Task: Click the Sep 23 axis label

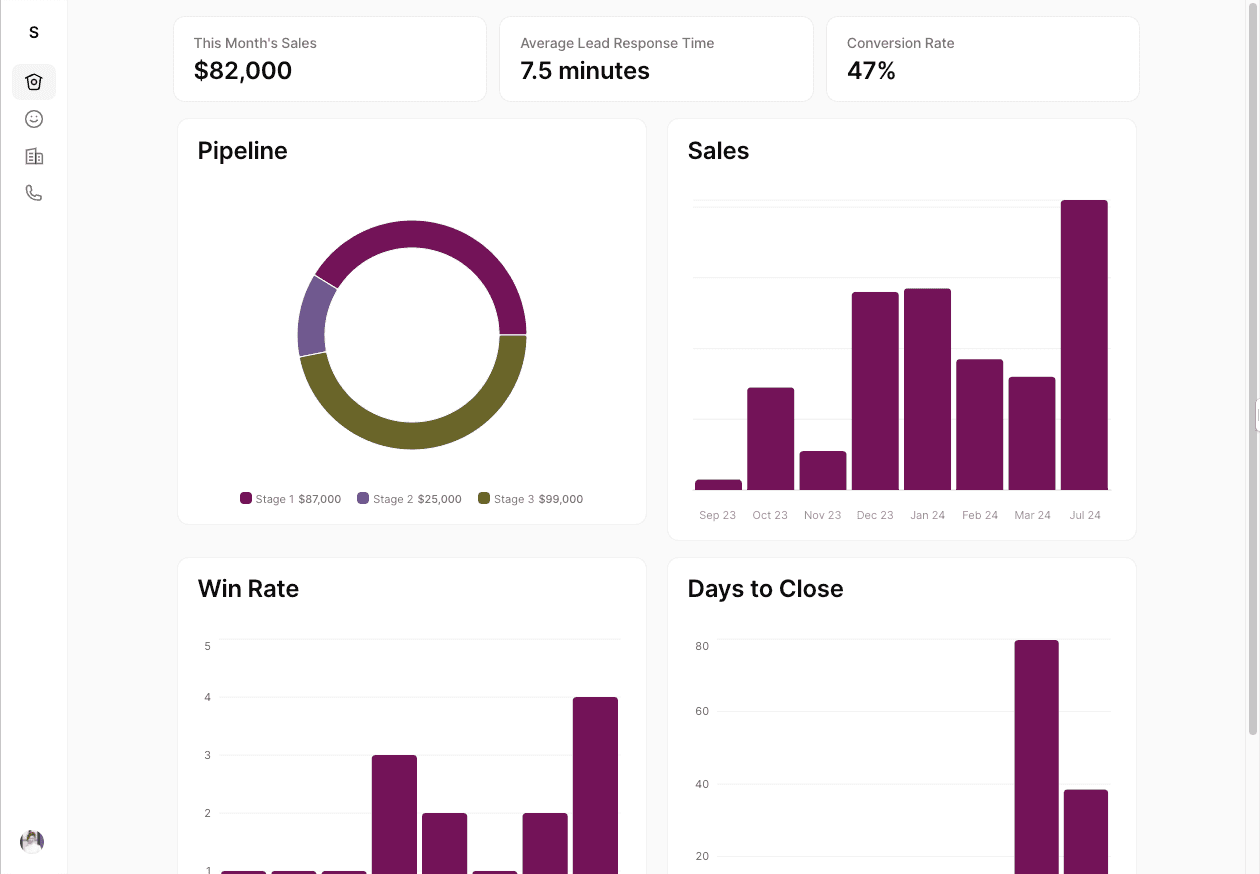Action: pyautogui.click(x=718, y=515)
